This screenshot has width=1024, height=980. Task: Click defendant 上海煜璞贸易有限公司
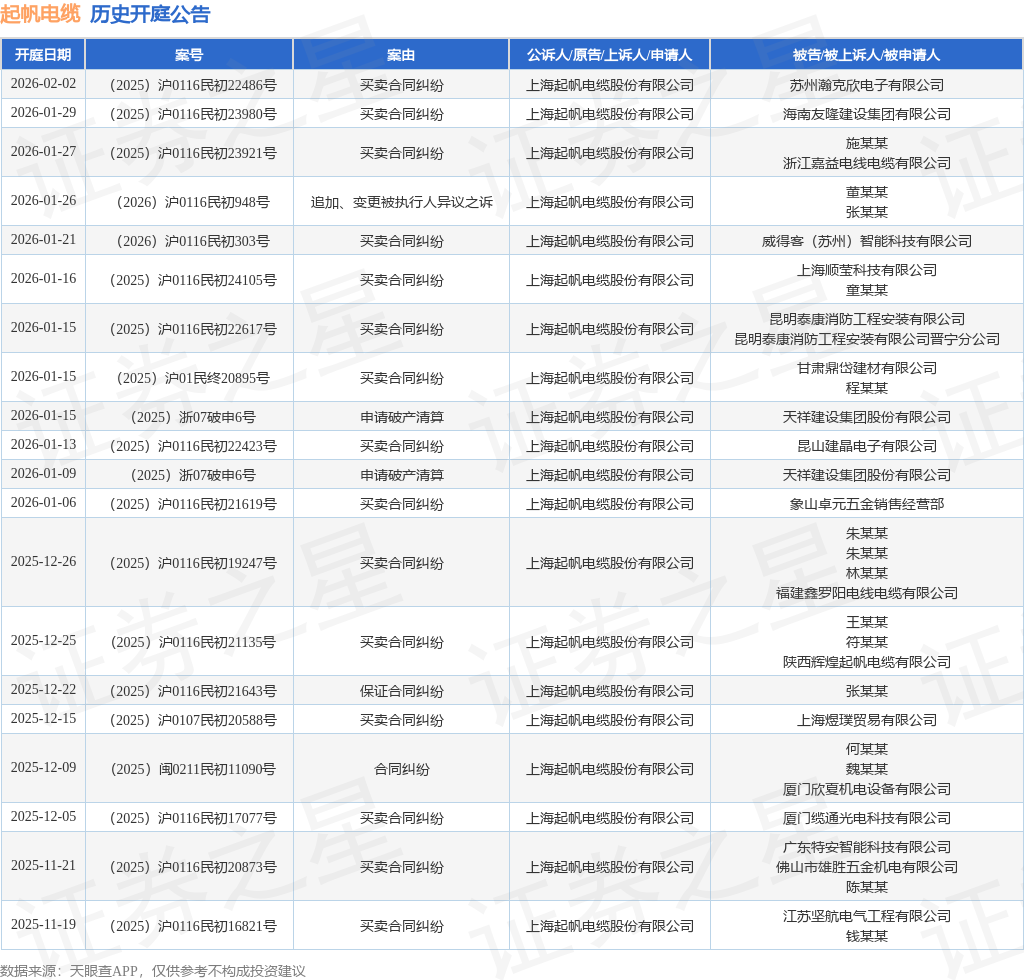pyautogui.click(x=867, y=720)
